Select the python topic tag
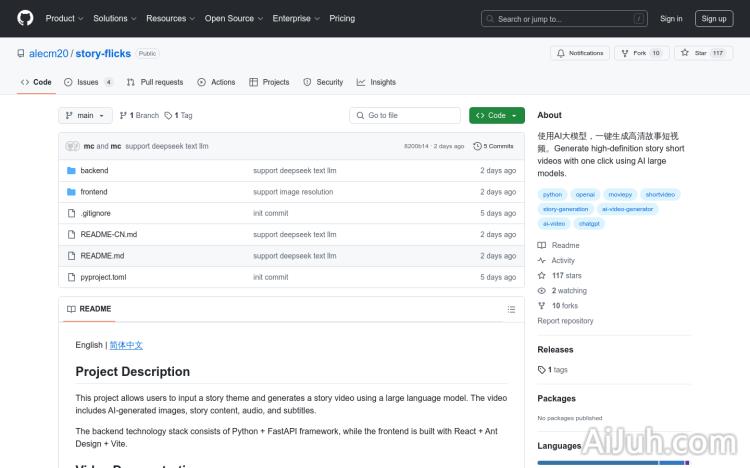This screenshot has height=468, width=750. click(553, 195)
